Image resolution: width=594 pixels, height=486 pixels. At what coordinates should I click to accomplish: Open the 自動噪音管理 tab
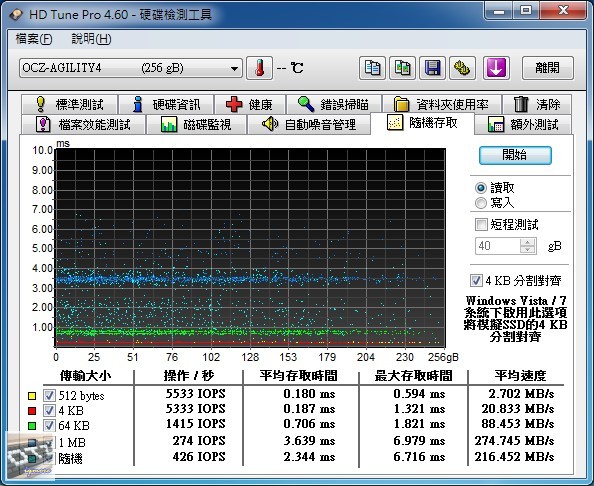(x=309, y=124)
